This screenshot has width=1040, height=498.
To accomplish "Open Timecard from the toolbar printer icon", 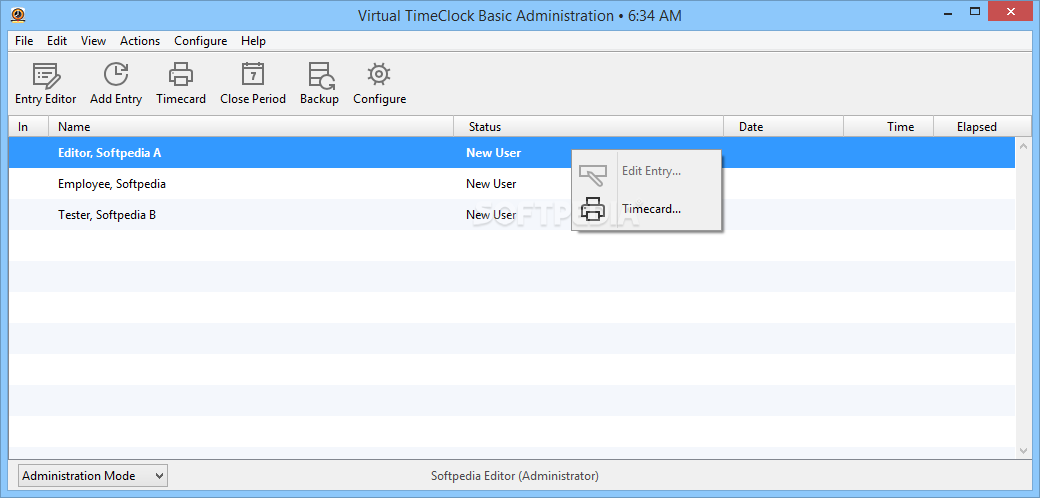I will click(181, 76).
